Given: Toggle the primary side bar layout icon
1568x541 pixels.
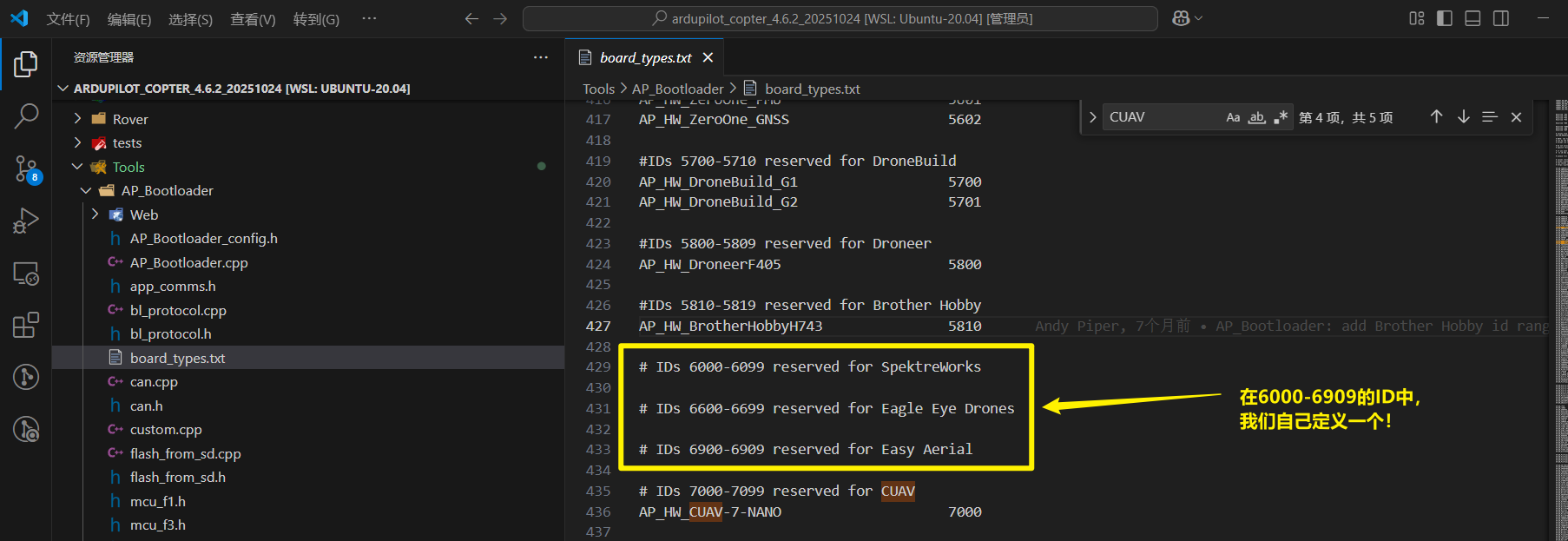Looking at the screenshot, I should (1445, 18).
